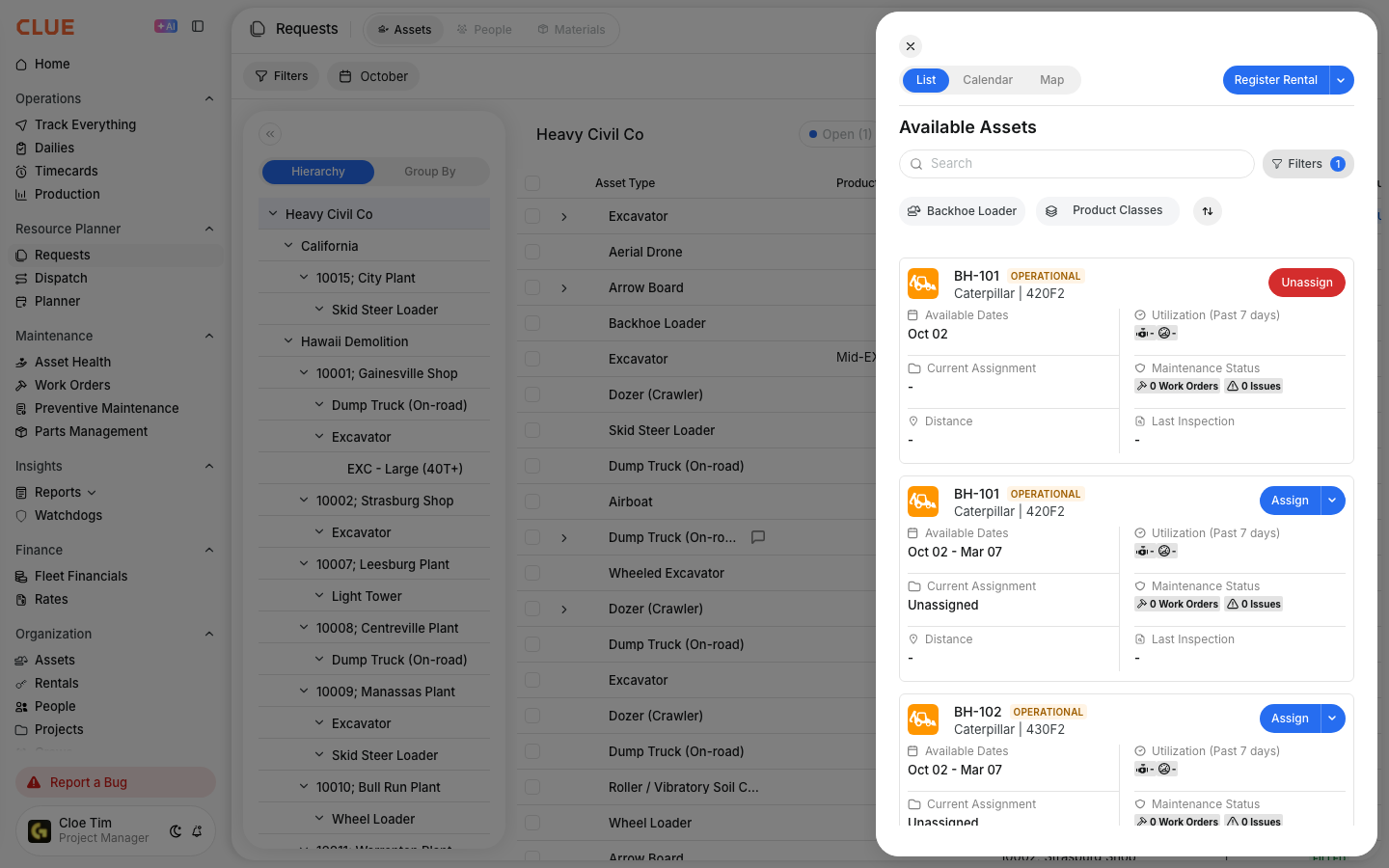The image size is (1389, 868).
Task: Open the People tab
Action: coord(484,30)
